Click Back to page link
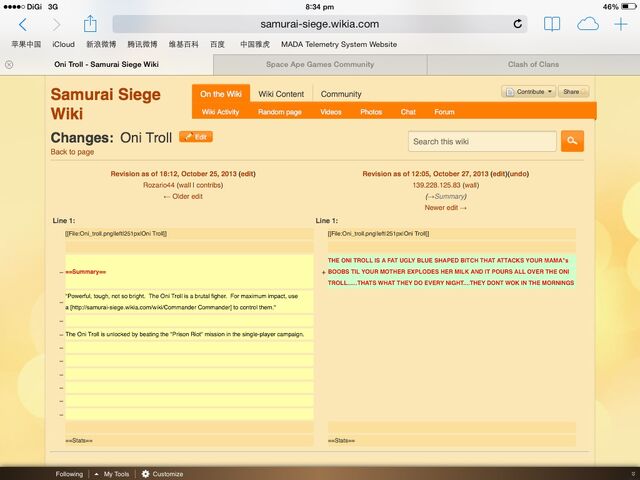Screen dimensions: 640x480 pos(72,152)
